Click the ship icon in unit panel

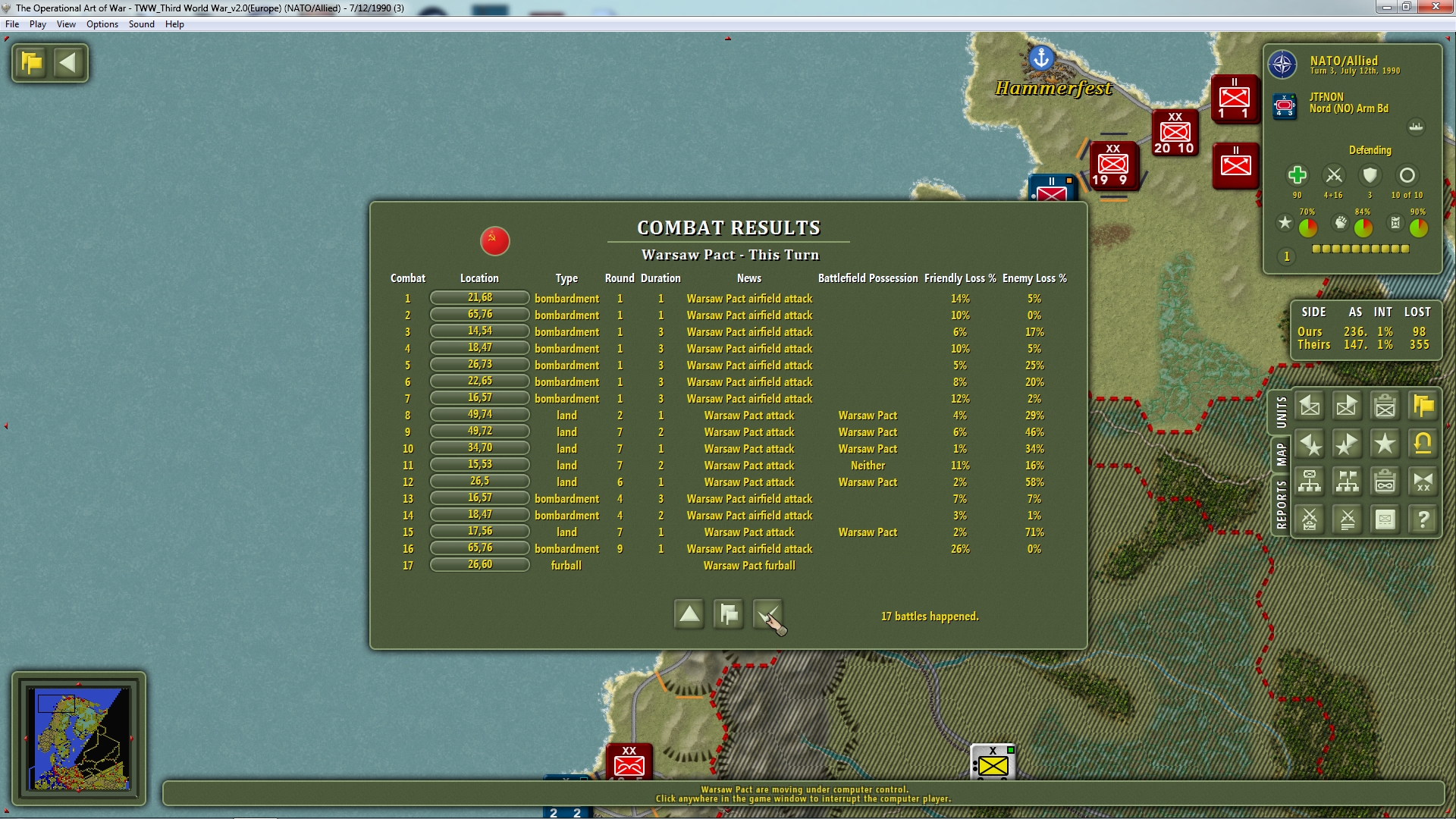pyautogui.click(x=1416, y=127)
